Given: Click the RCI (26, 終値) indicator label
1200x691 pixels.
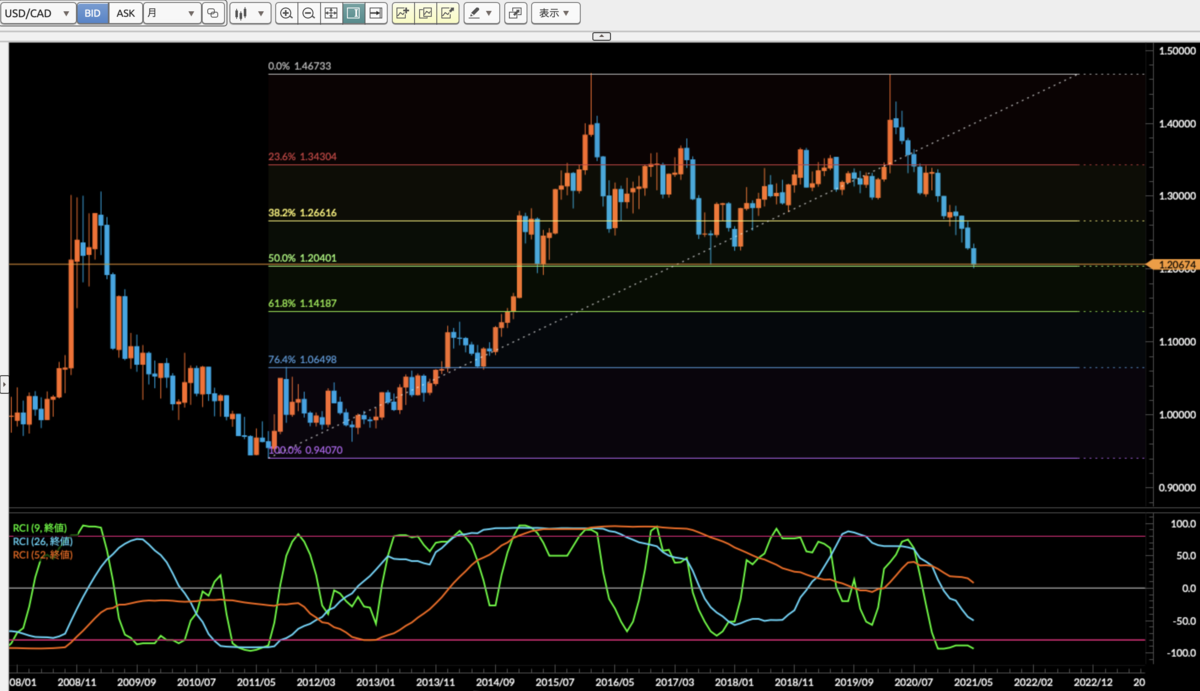Looking at the screenshot, I should [41, 541].
